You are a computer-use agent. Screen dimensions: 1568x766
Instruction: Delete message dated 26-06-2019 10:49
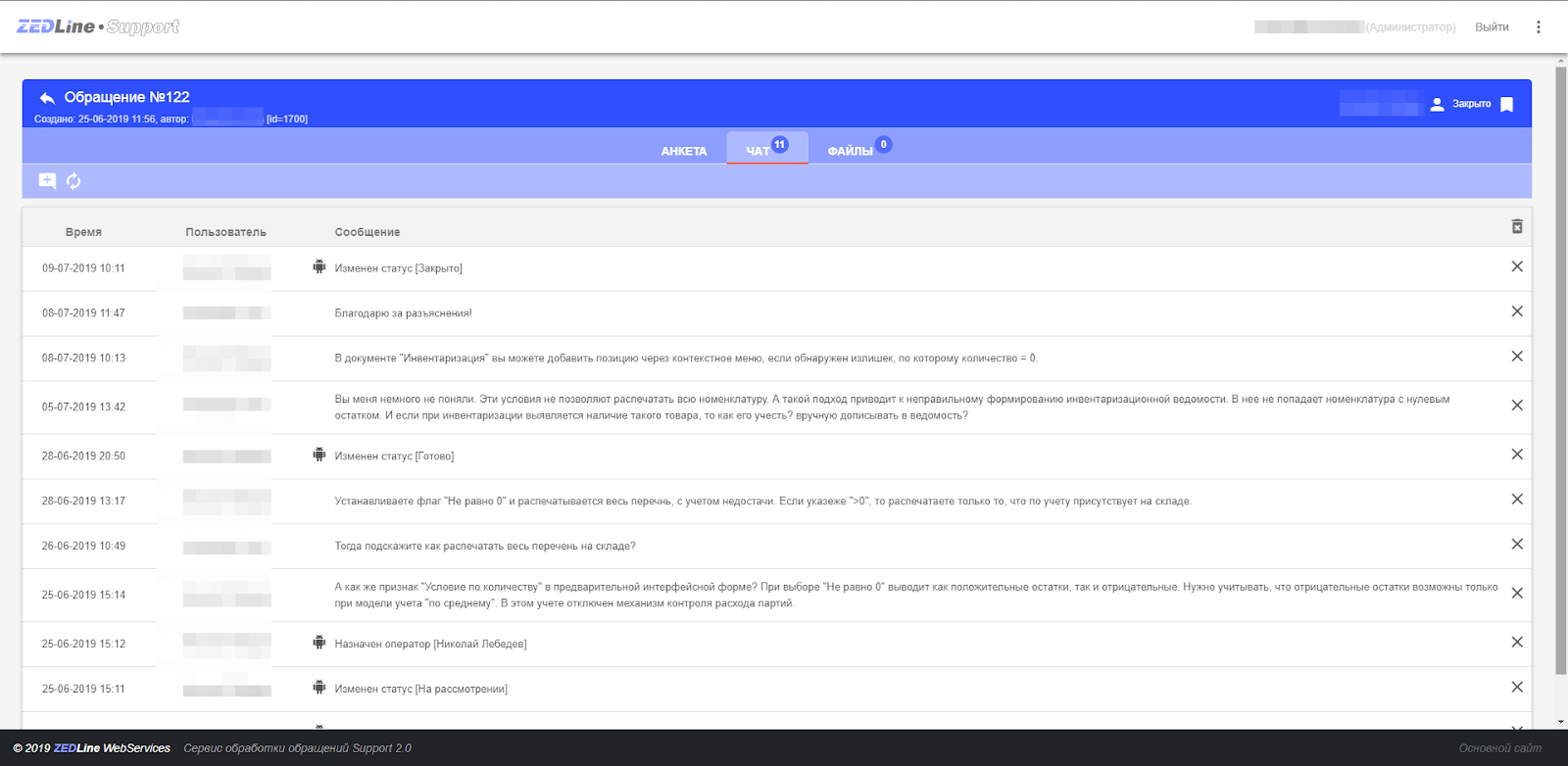(x=1517, y=545)
